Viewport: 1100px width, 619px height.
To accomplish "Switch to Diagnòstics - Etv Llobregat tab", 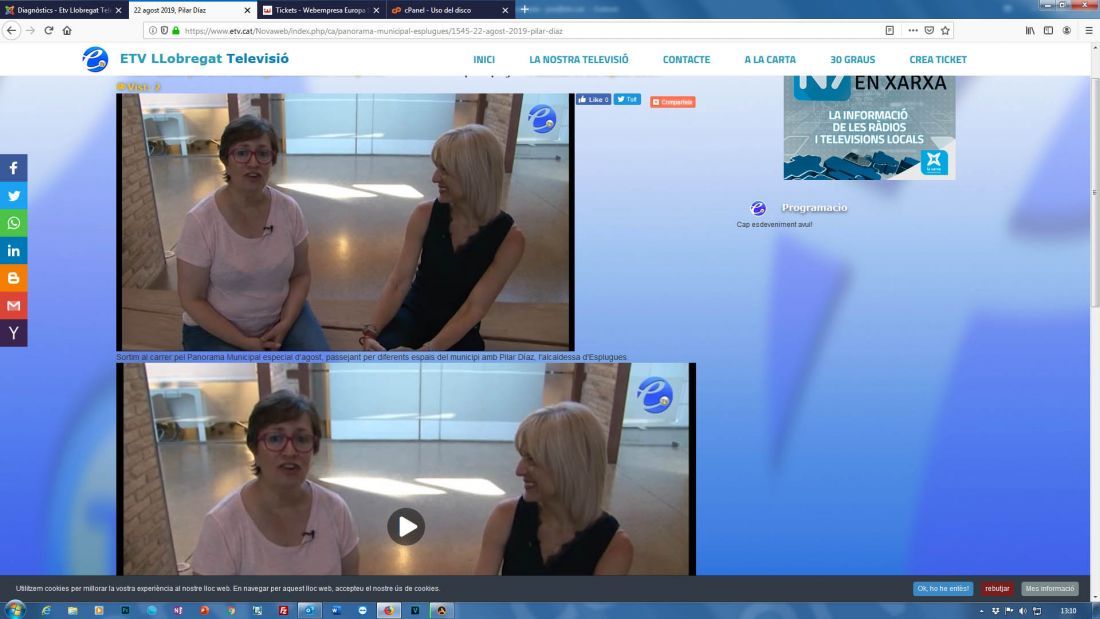I will tap(64, 10).
